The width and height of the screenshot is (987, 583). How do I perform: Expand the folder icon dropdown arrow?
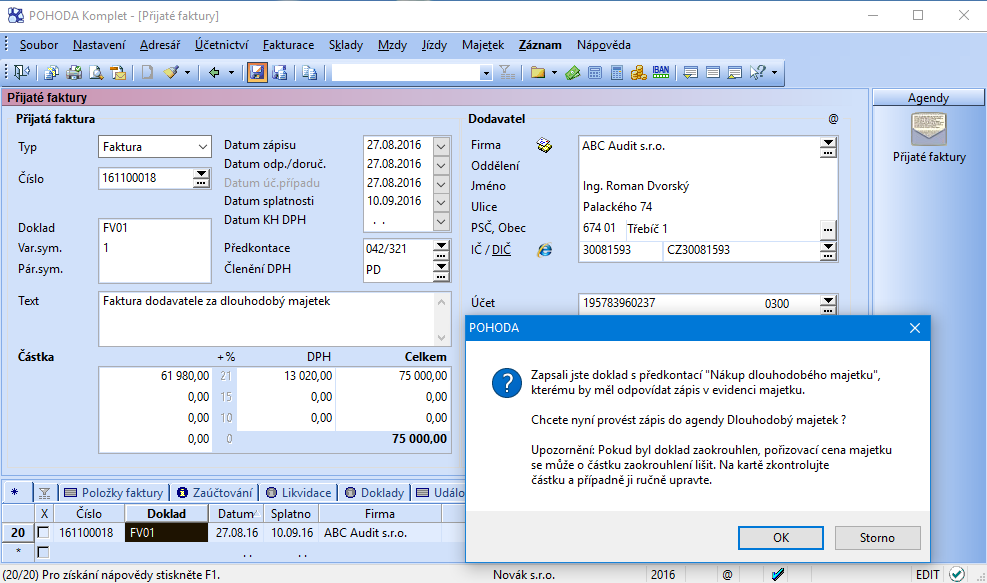(554, 72)
